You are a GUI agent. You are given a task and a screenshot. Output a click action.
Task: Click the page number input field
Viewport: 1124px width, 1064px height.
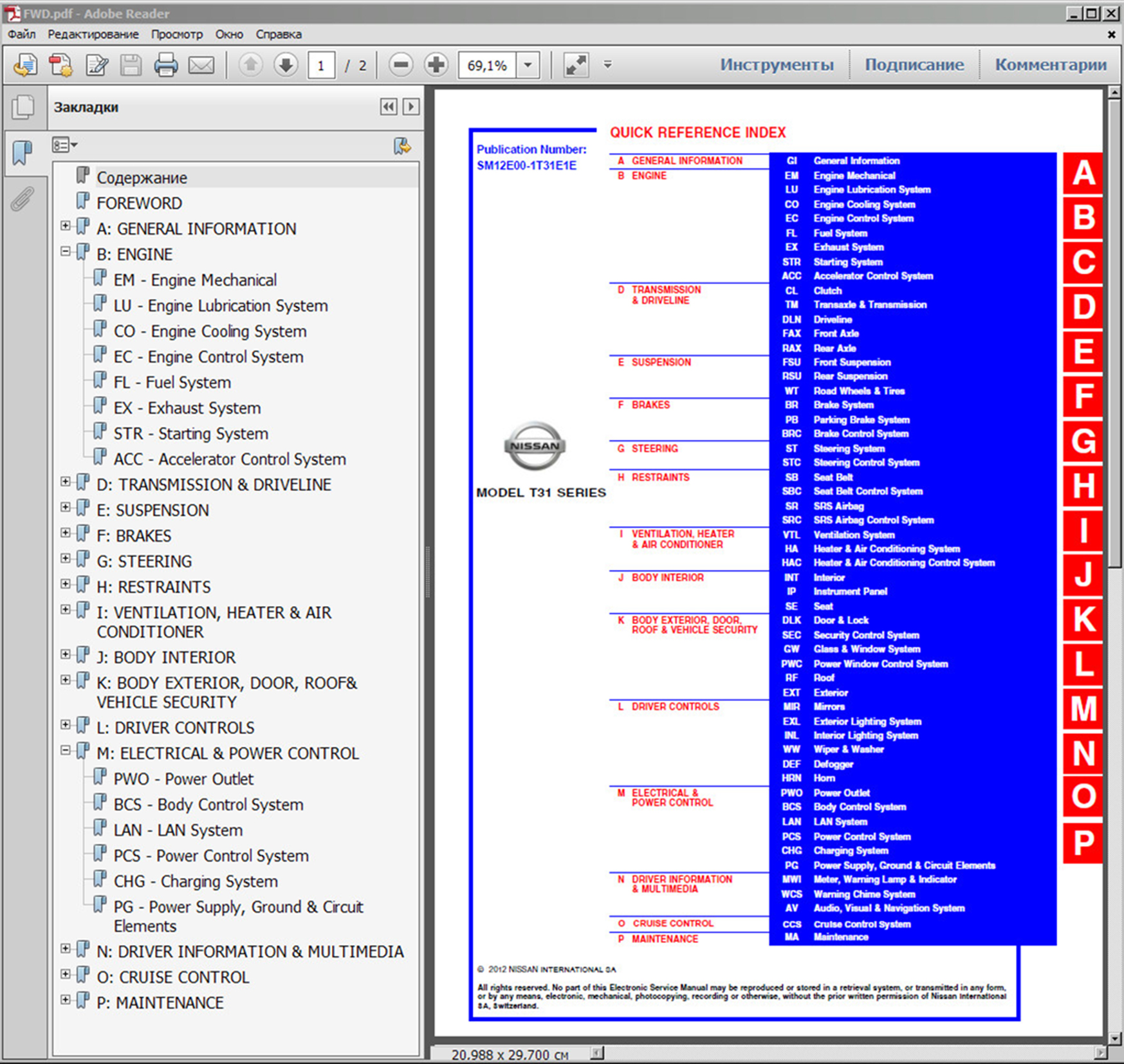coord(321,65)
